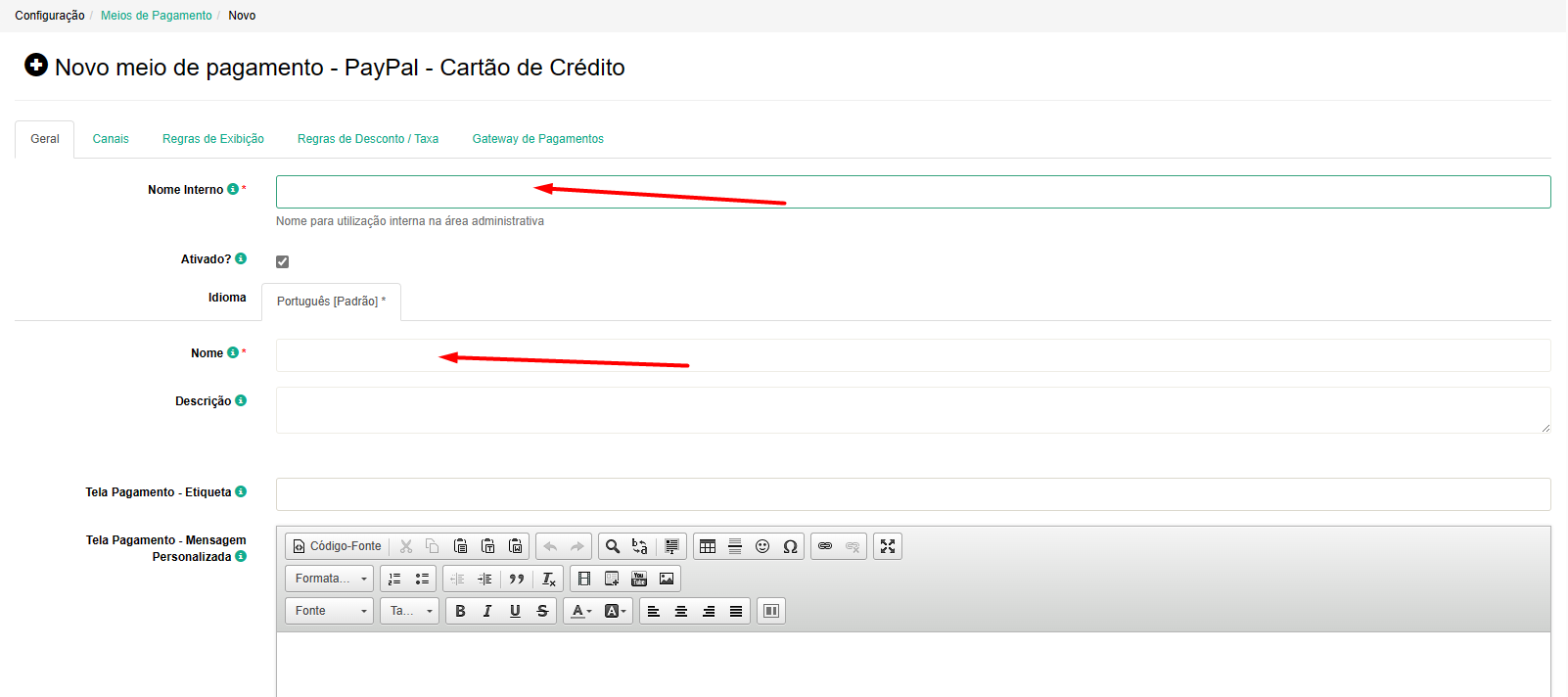Viewport: 1568px width, 697px height.
Task: Toggle Underline formatting
Action: coord(515,611)
